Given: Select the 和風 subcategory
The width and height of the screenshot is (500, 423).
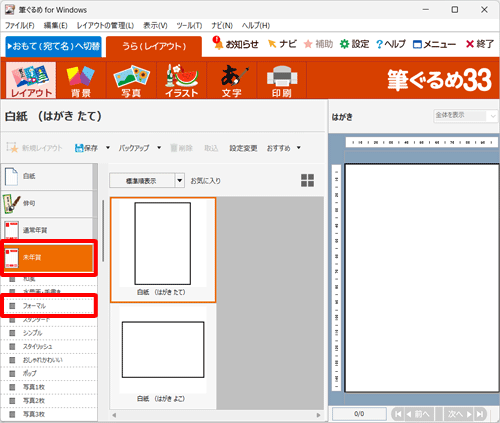Looking at the screenshot, I should (x=49, y=279).
